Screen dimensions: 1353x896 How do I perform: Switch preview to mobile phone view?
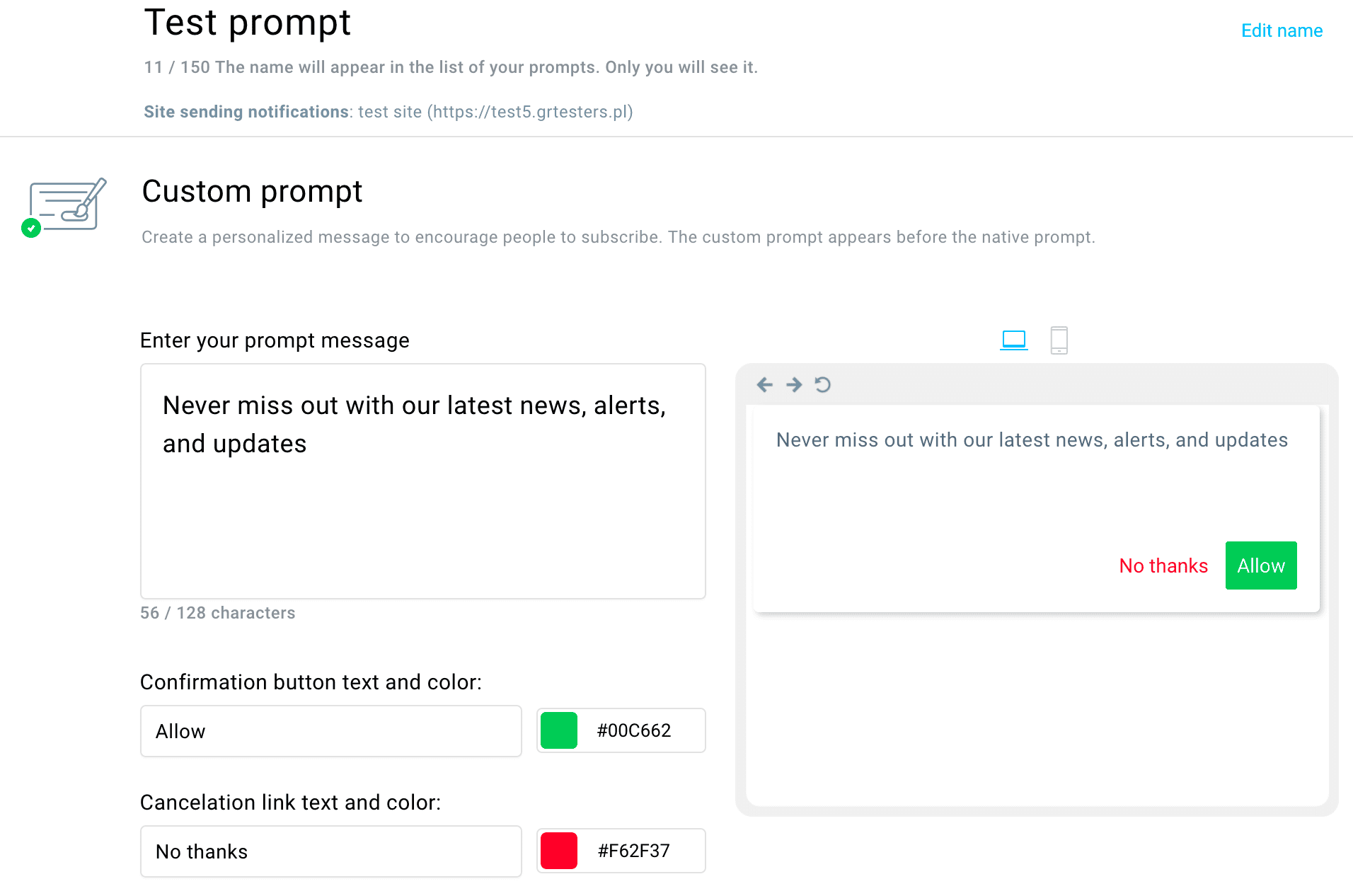click(1059, 340)
